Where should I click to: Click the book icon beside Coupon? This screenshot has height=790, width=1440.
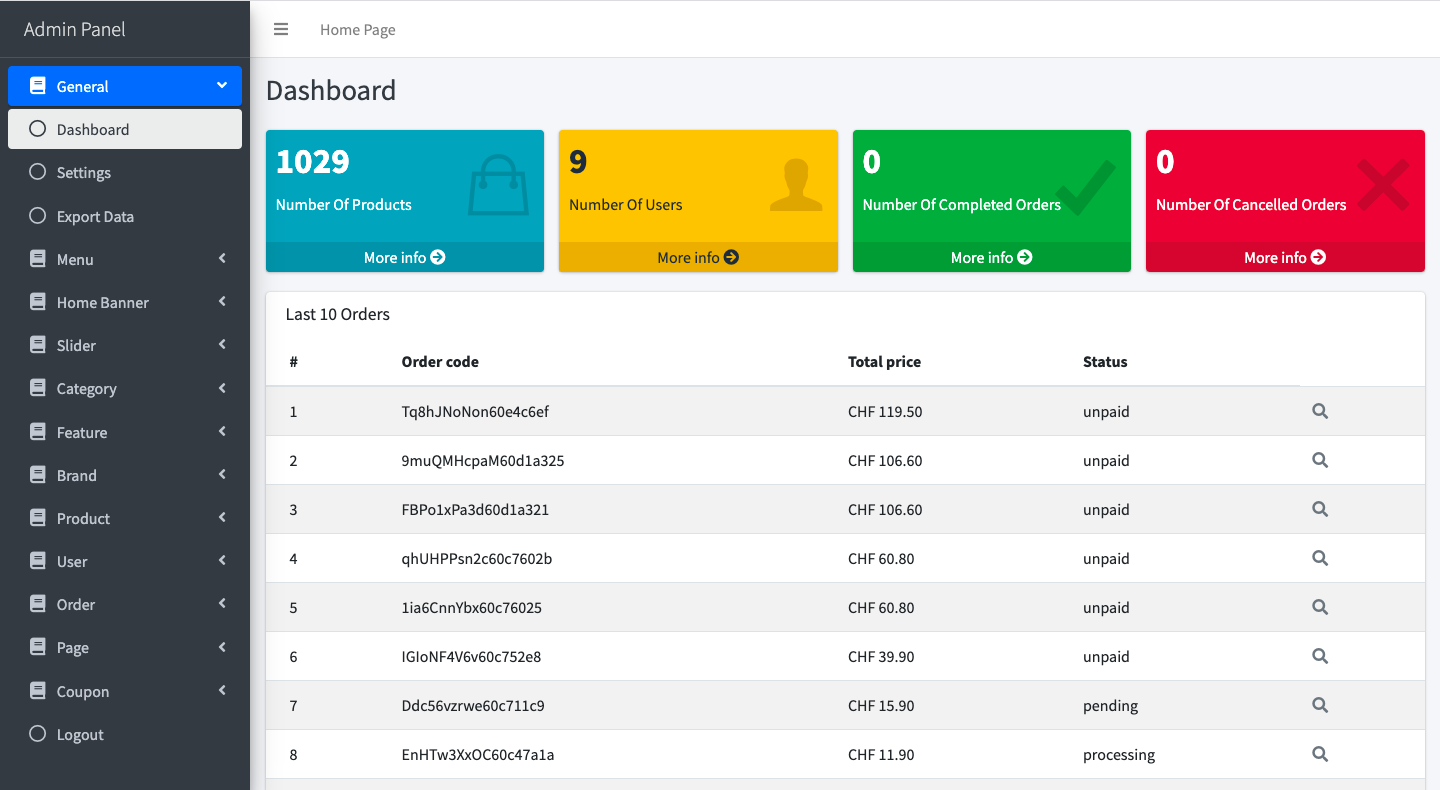(x=38, y=691)
